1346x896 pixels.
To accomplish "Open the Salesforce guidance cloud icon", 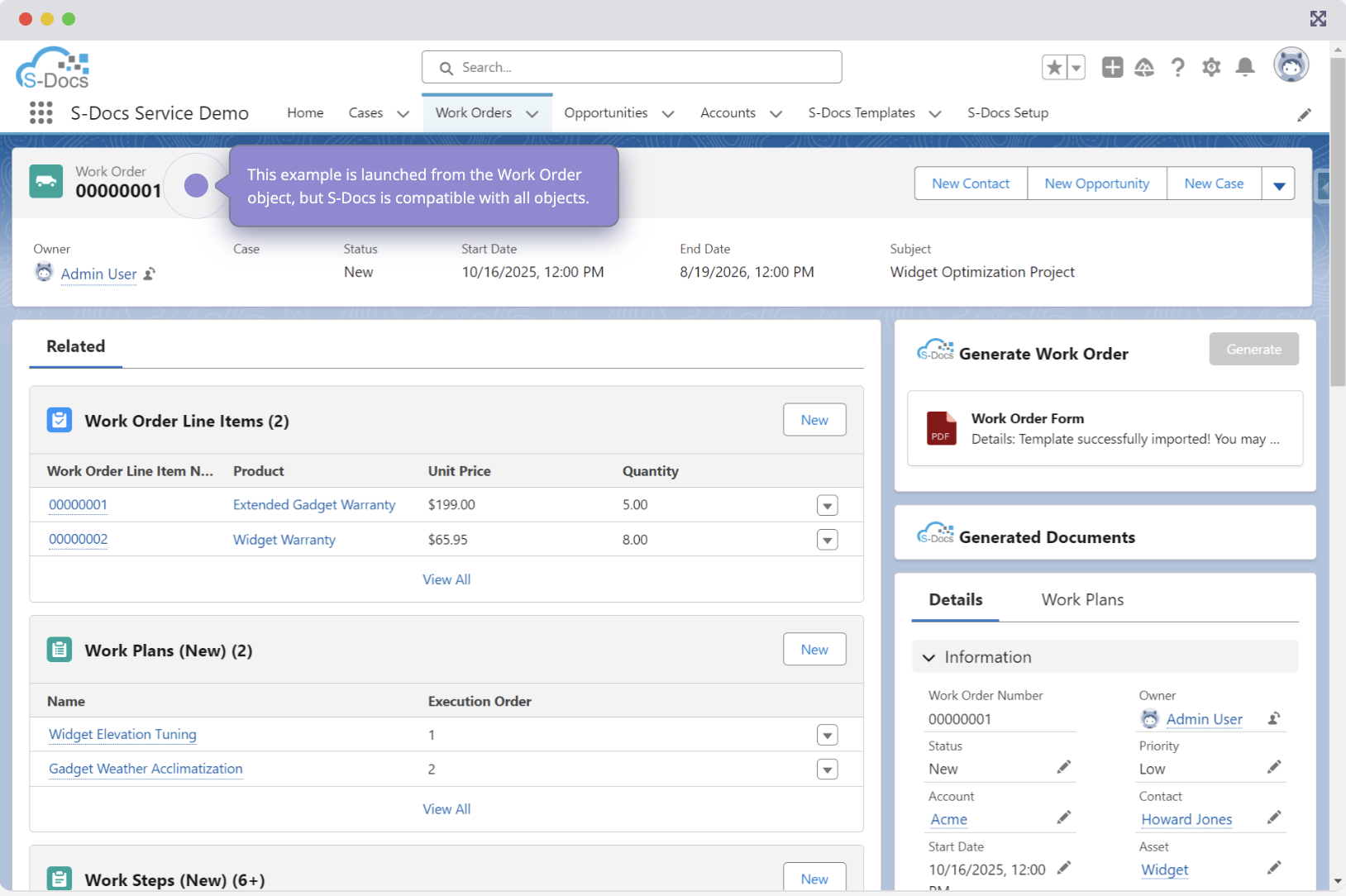I will (1144, 67).
